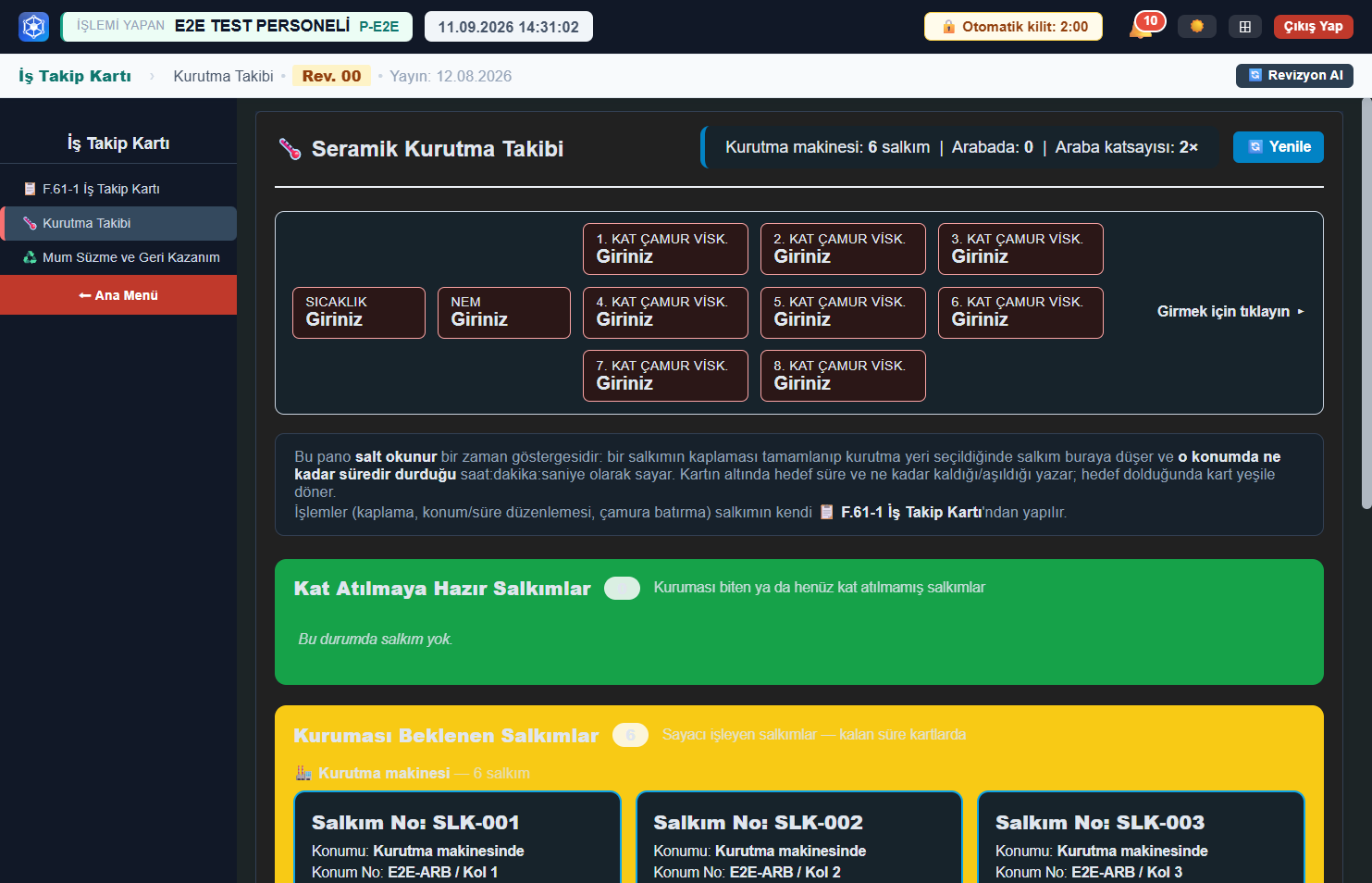Open the Salkım No: SLK-002 card

[799, 838]
